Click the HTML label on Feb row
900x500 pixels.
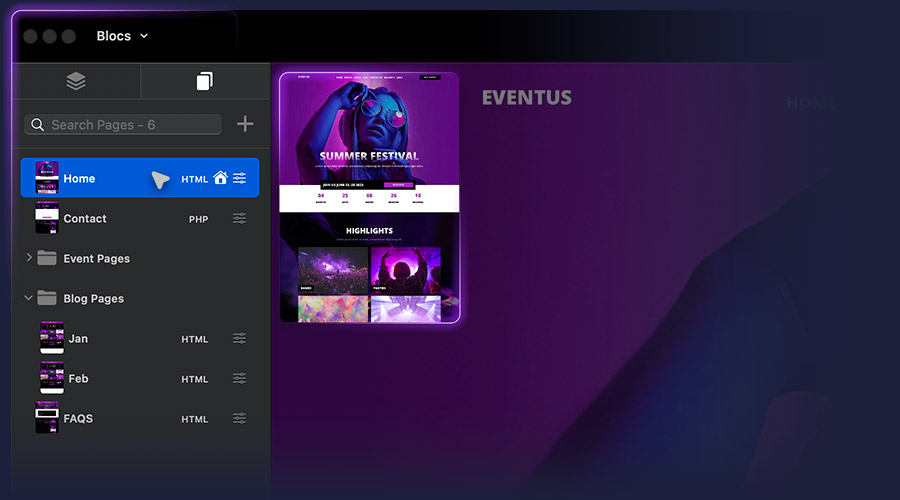195,379
